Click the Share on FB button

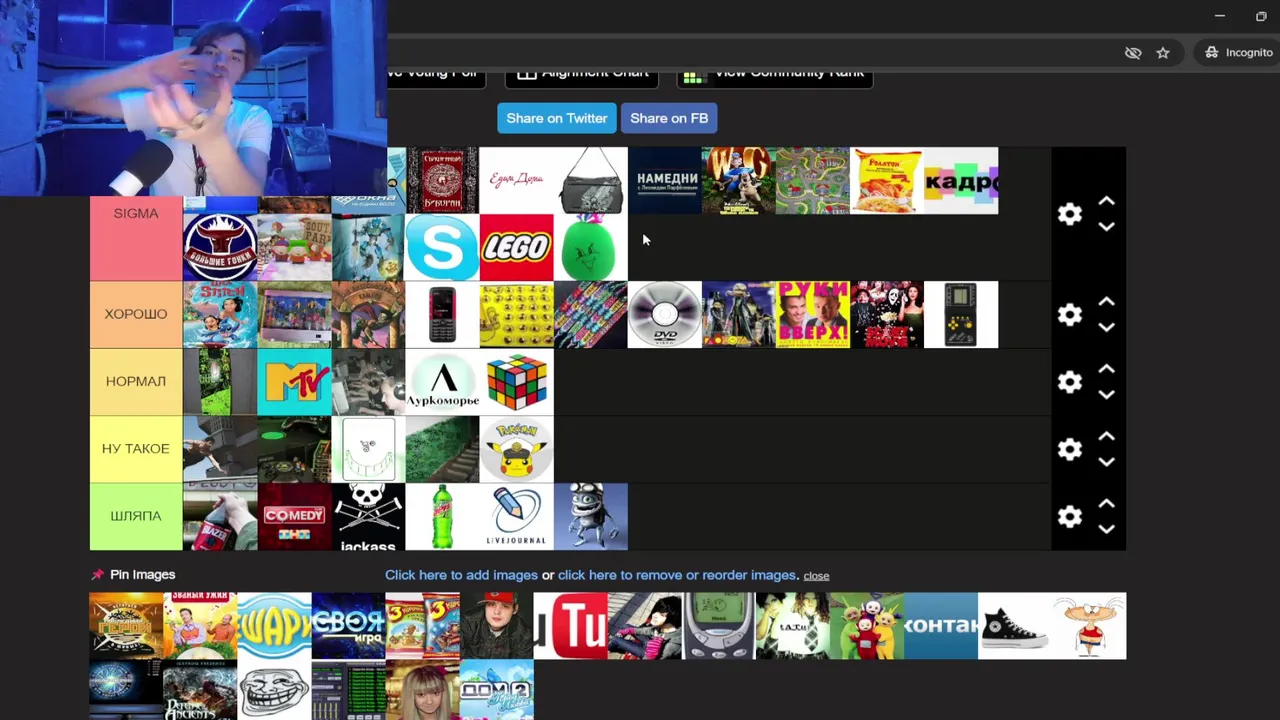(669, 118)
